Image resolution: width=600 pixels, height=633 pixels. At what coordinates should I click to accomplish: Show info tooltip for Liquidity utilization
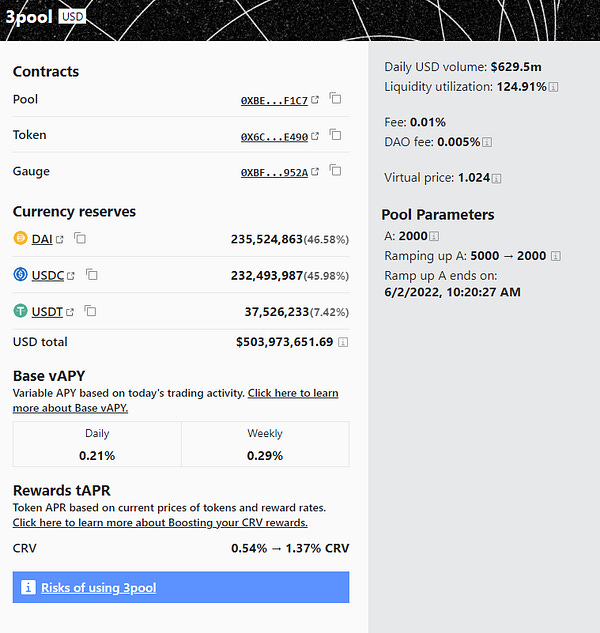[554, 87]
